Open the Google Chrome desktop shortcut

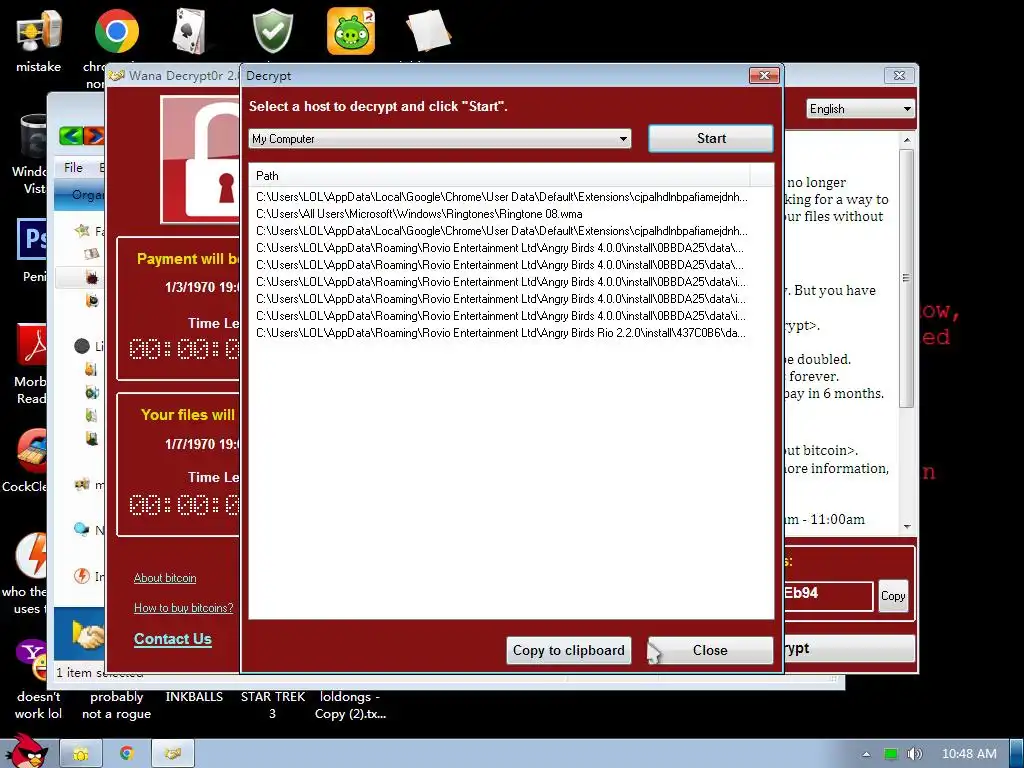pyautogui.click(x=116, y=31)
